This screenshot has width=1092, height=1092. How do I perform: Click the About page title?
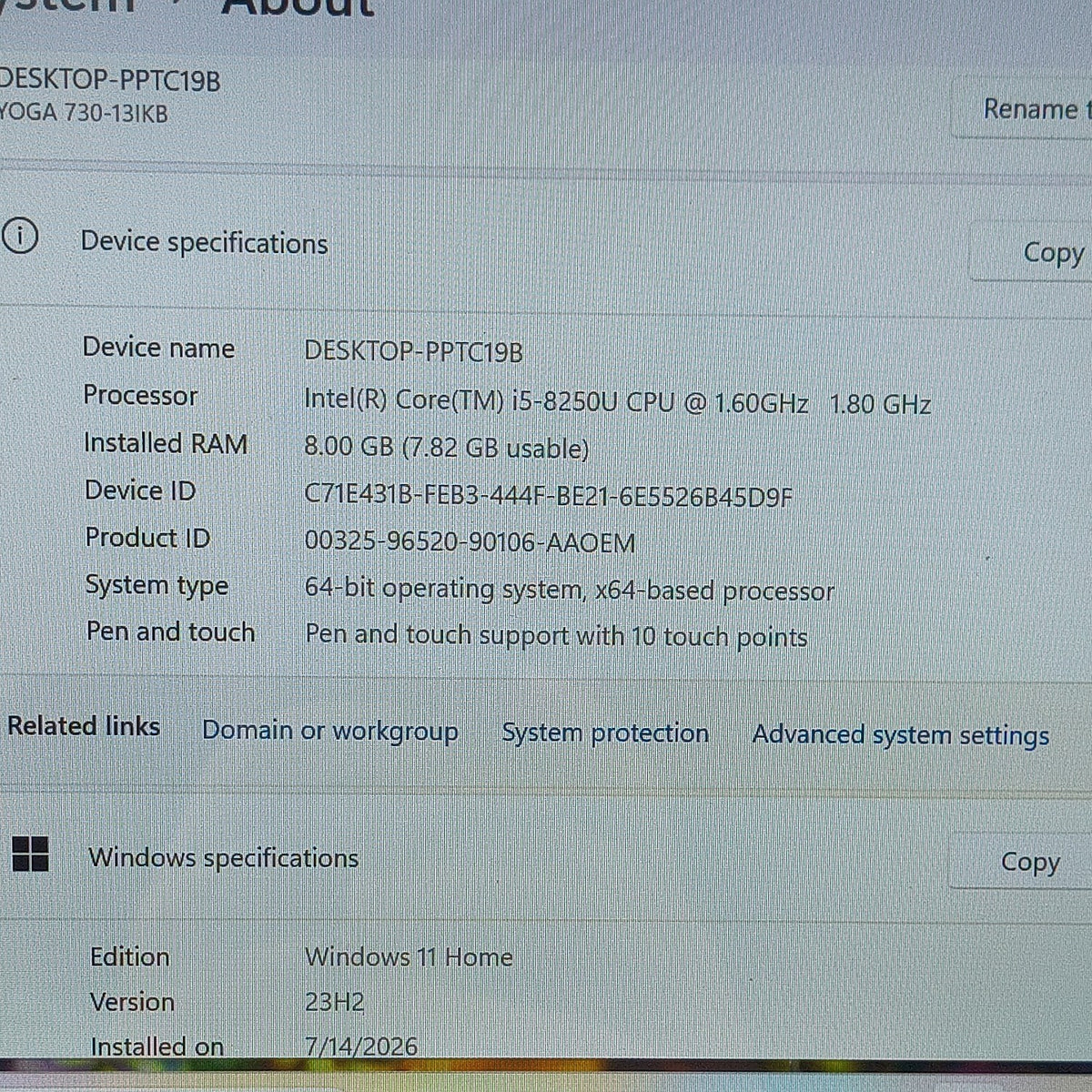[x=298, y=7]
